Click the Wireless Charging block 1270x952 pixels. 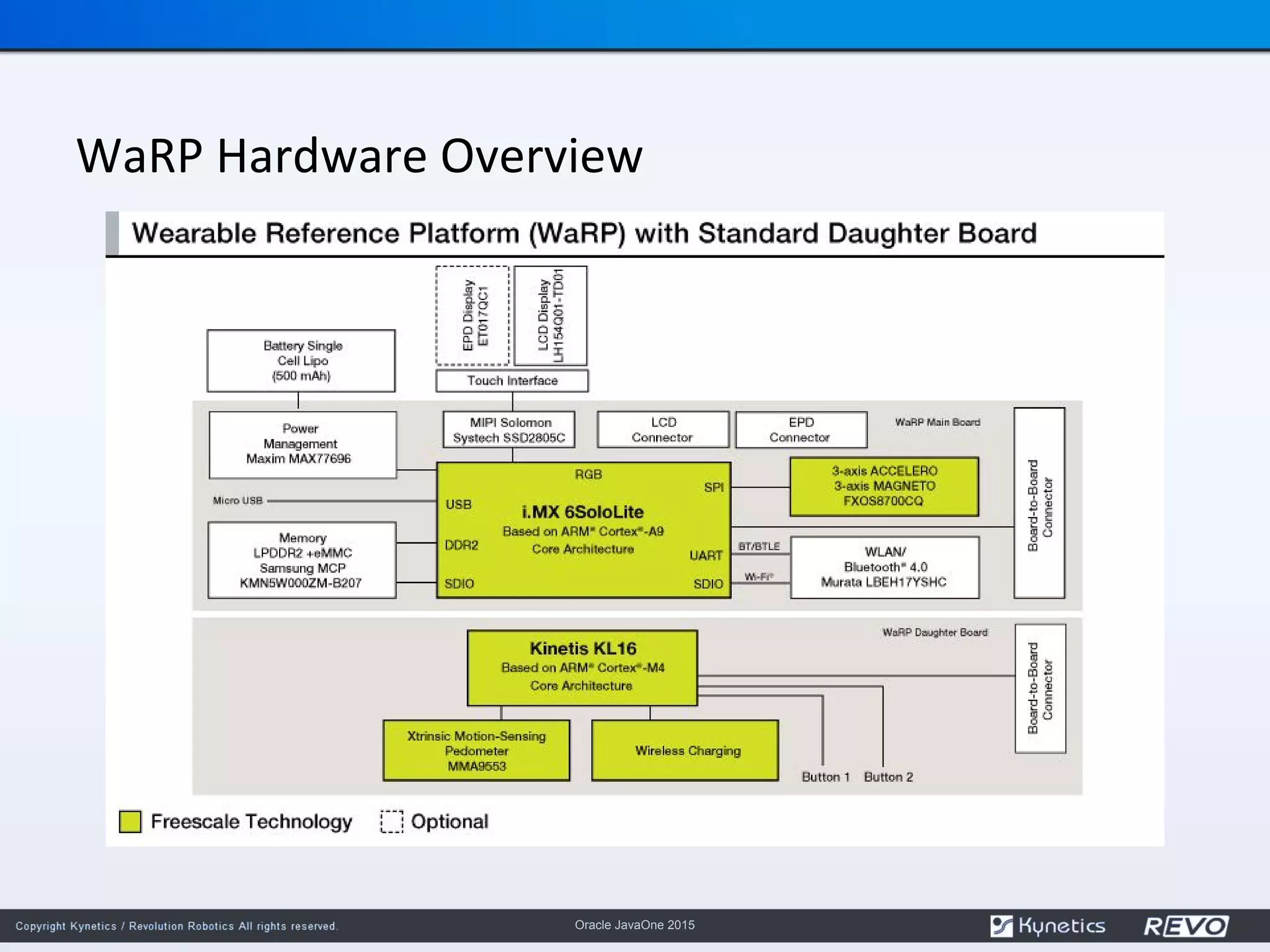tap(685, 750)
